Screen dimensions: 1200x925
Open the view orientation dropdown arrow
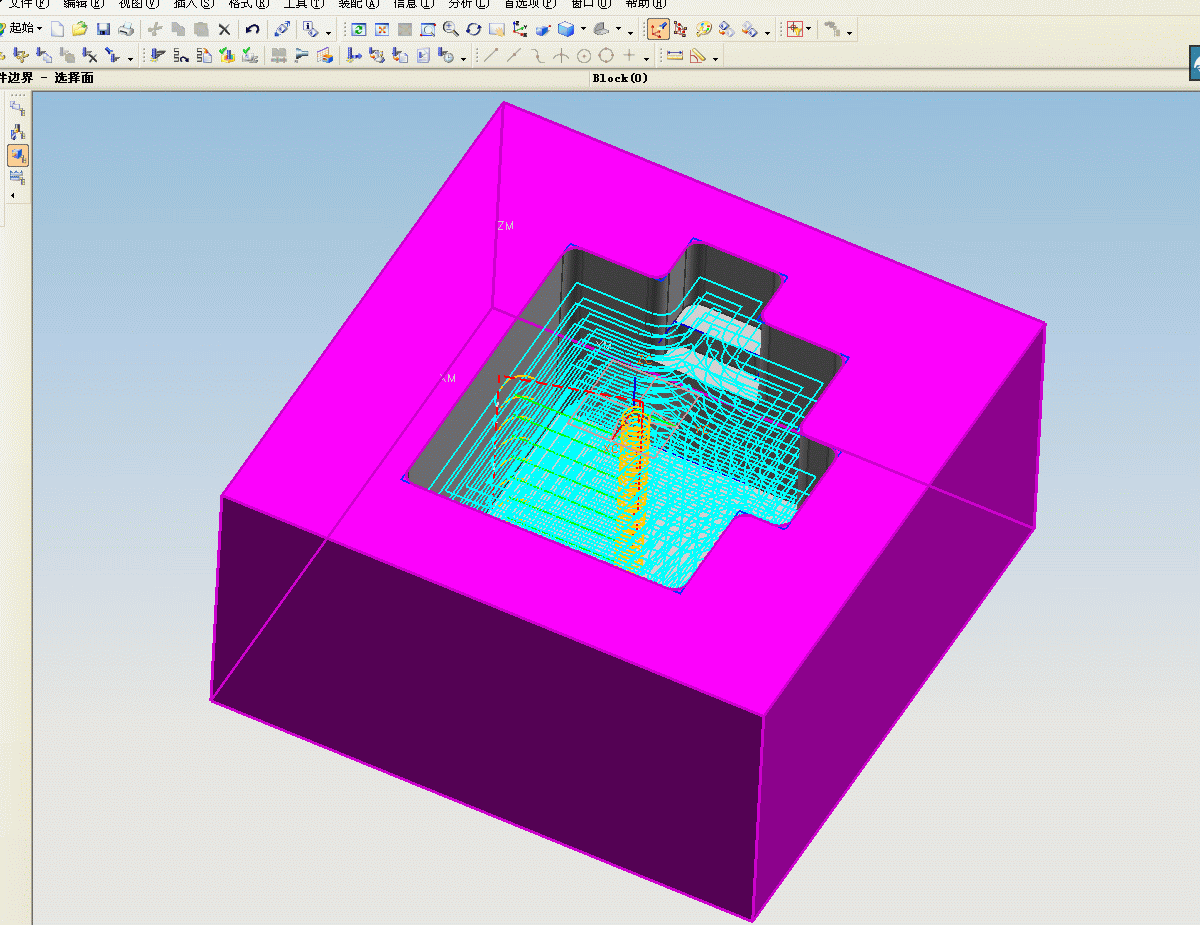point(583,30)
